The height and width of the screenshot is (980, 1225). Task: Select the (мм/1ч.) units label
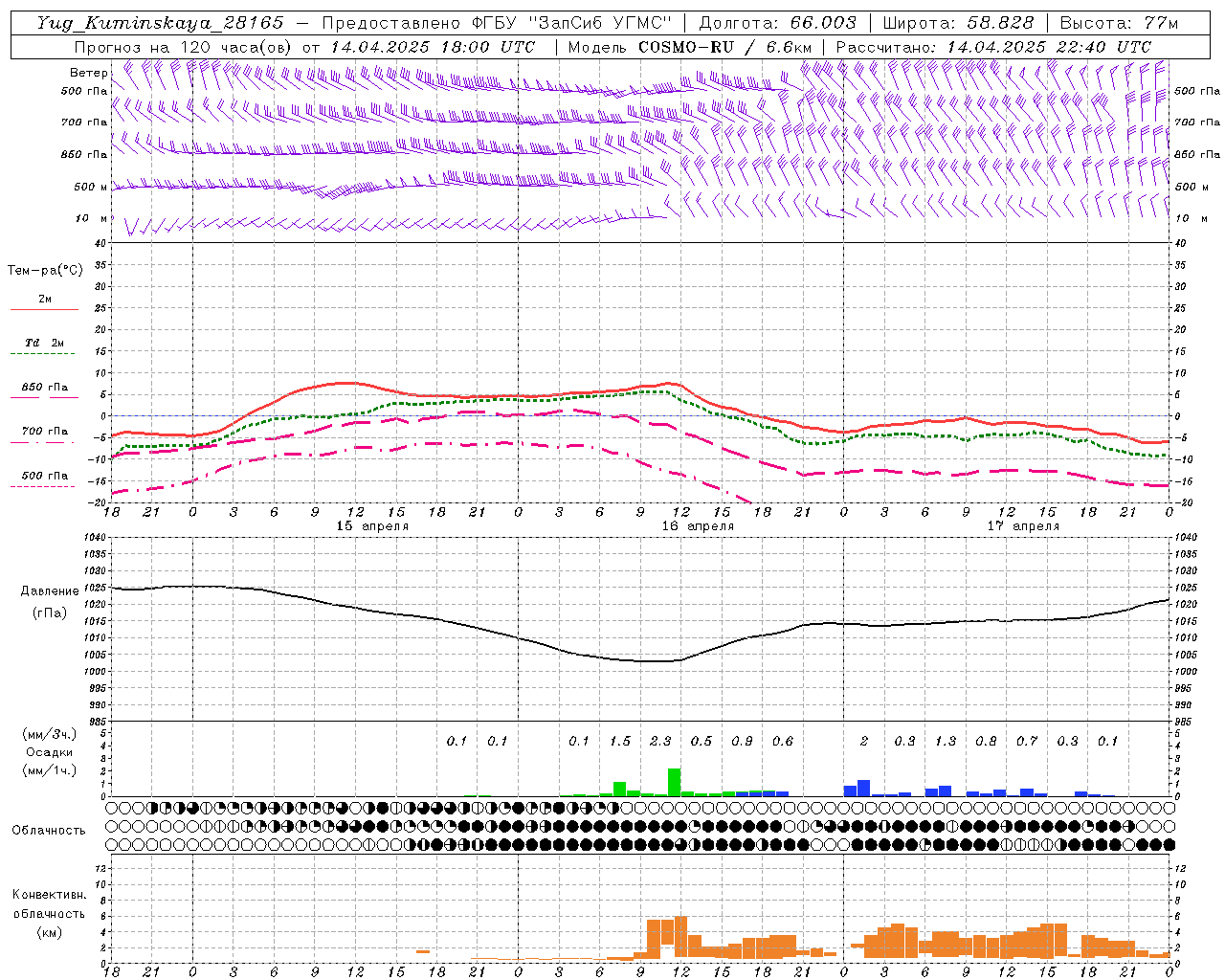(x=50, y=770)
